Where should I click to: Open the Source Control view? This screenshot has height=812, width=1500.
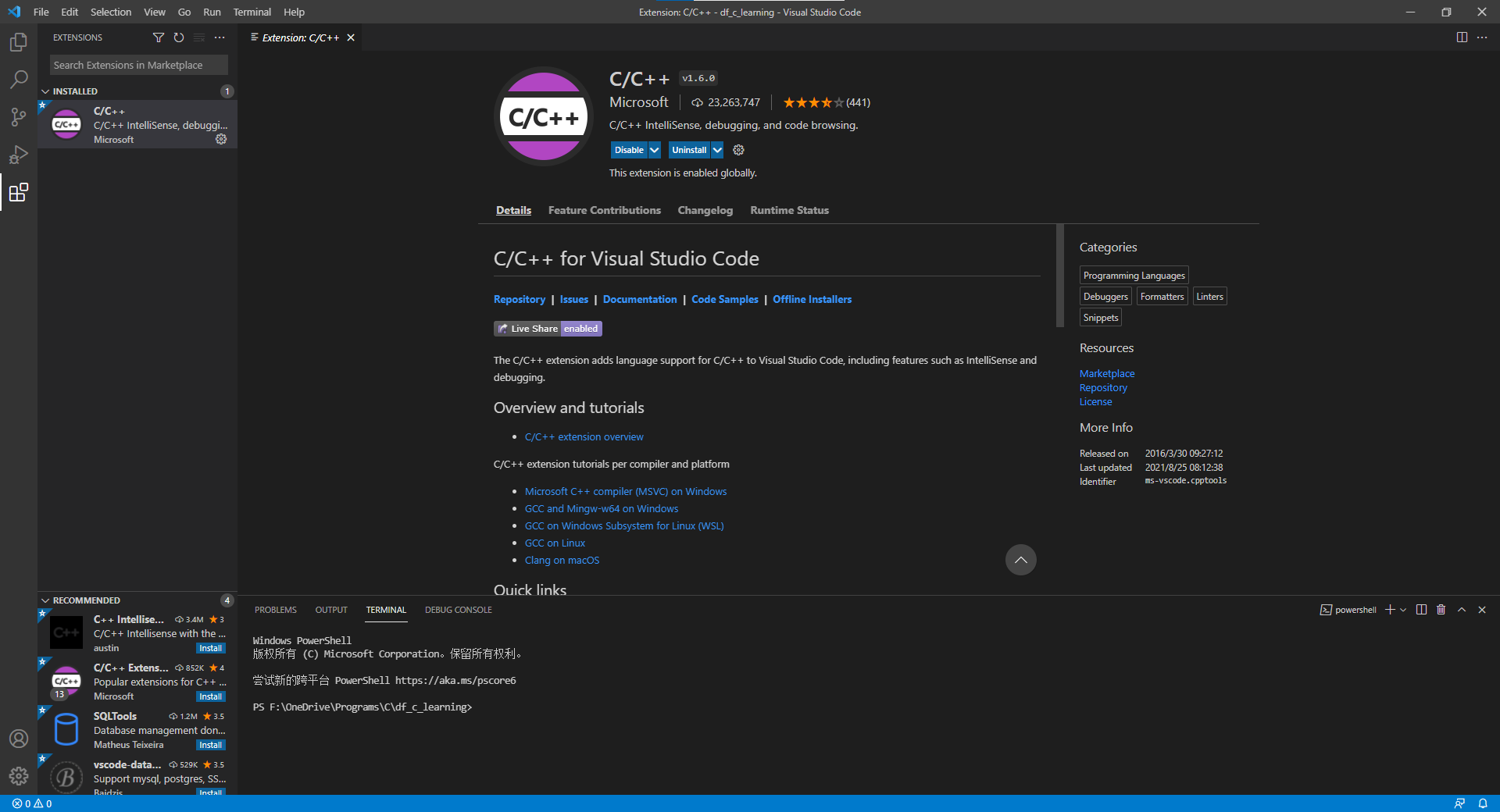coord(19,117)
